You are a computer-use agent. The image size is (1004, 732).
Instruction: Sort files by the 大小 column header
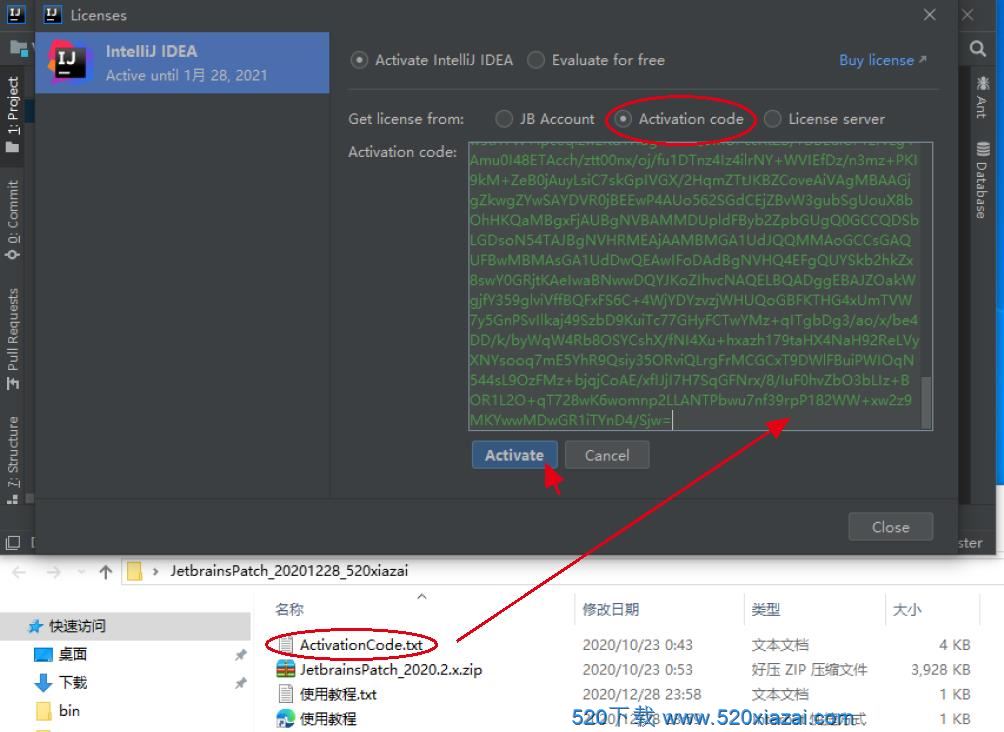click(x=907, y=609)
